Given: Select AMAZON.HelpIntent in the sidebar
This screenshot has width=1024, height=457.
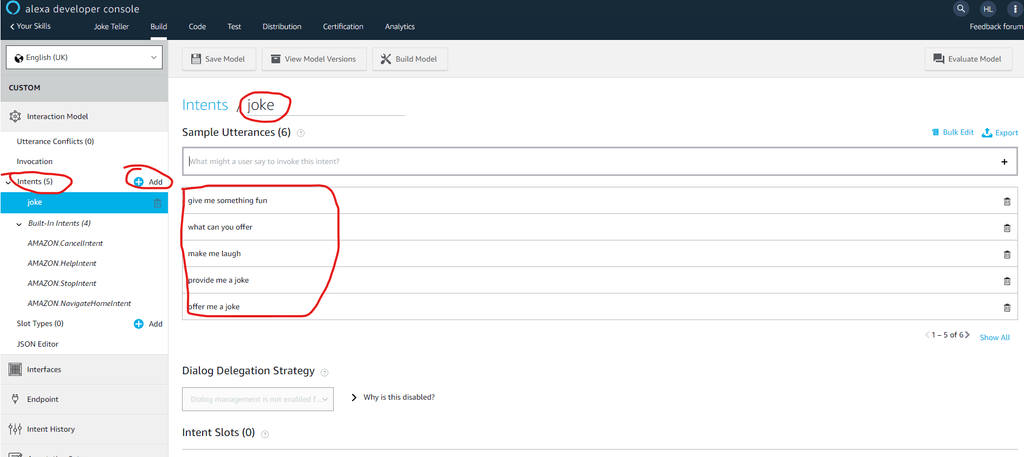Looking at the screenshot, I should [65, 263].
